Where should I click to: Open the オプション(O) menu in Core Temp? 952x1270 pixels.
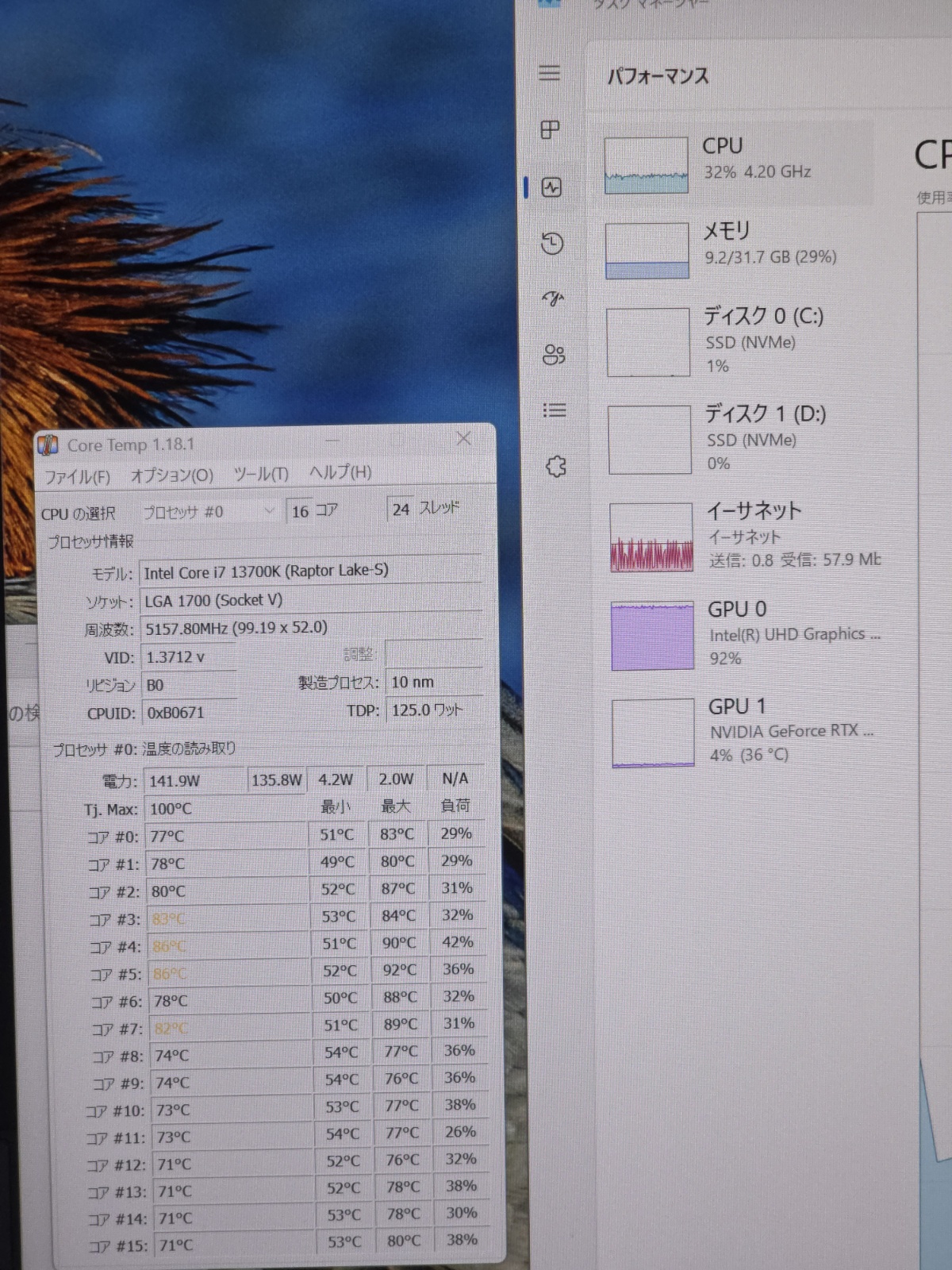(x=171, y=475)
